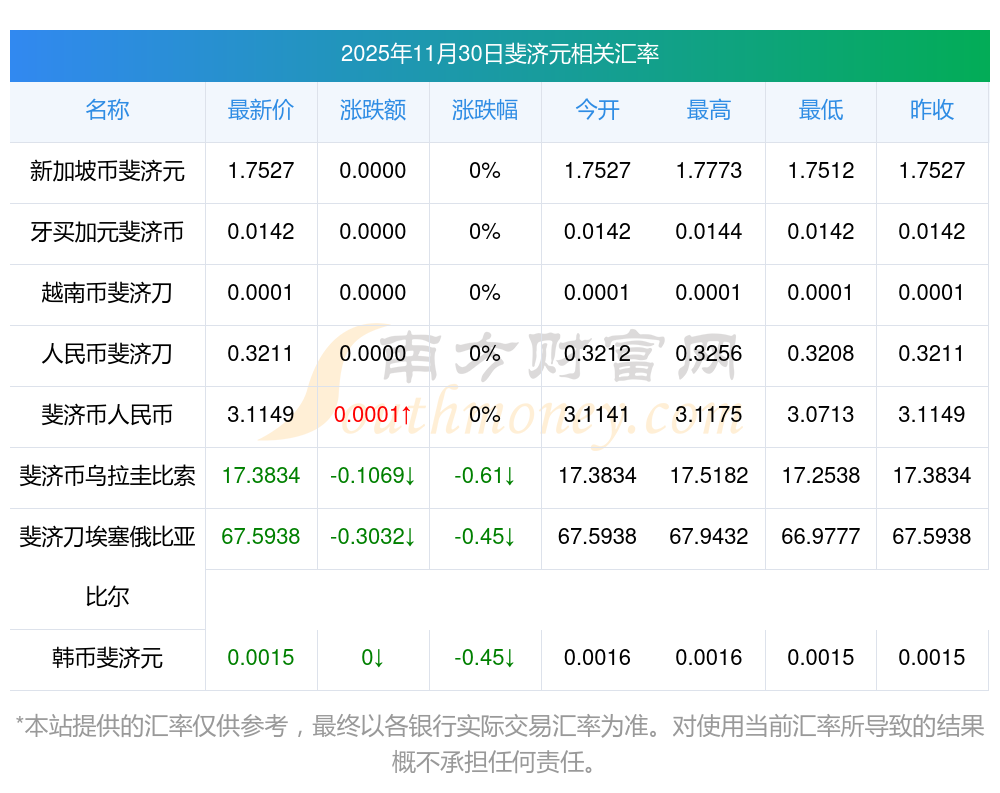Select the red change value 0.0001↑
The height and width of the screenshot is (793, 1000).
pyautogui.click(x=373, y=414)
